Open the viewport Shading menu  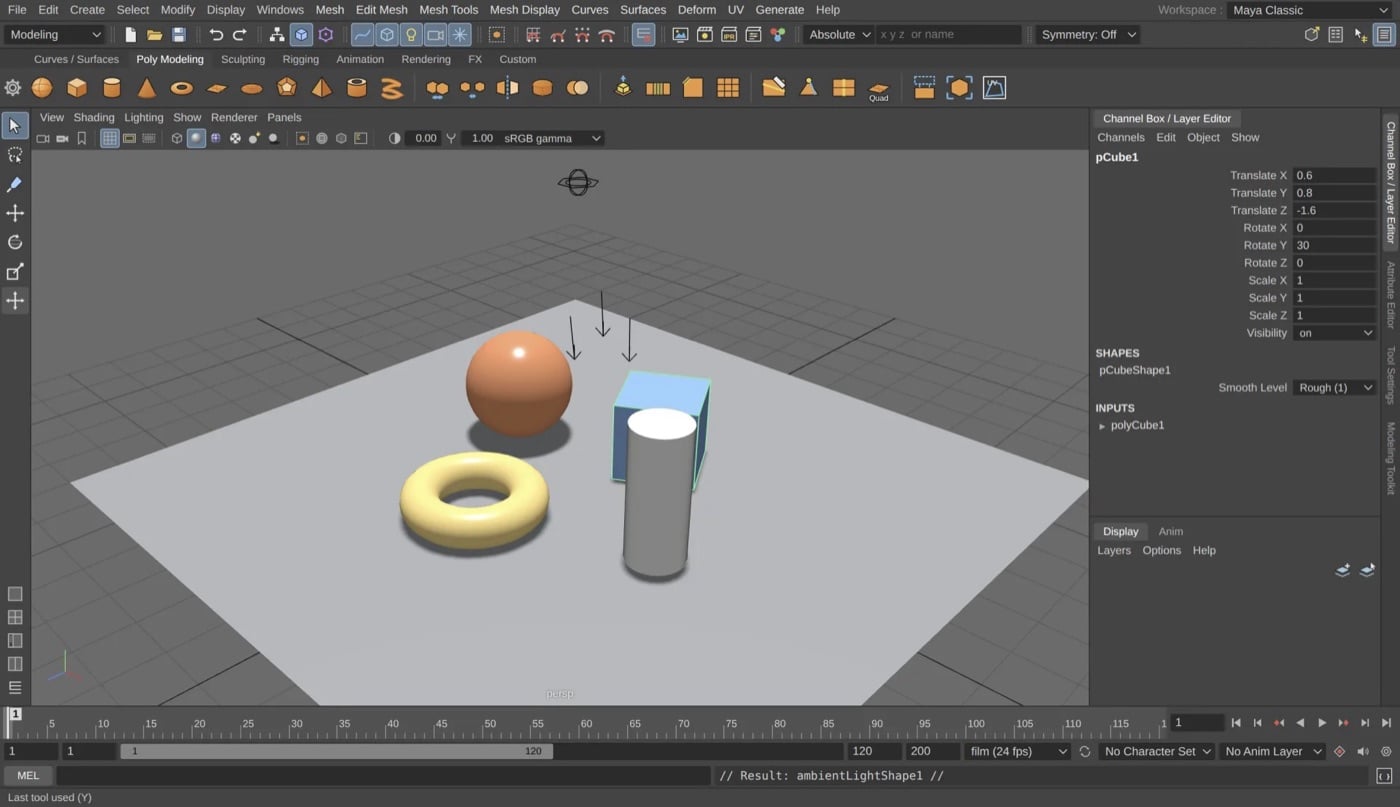(x=94, y=117)
